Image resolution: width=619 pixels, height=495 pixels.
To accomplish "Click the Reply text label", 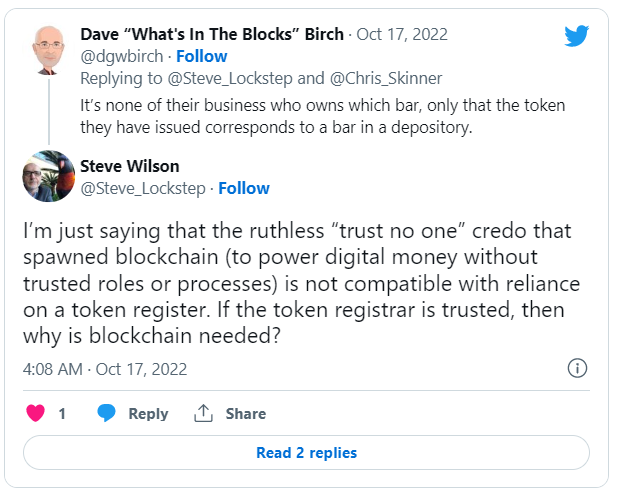I will click(x=148, y=414).
